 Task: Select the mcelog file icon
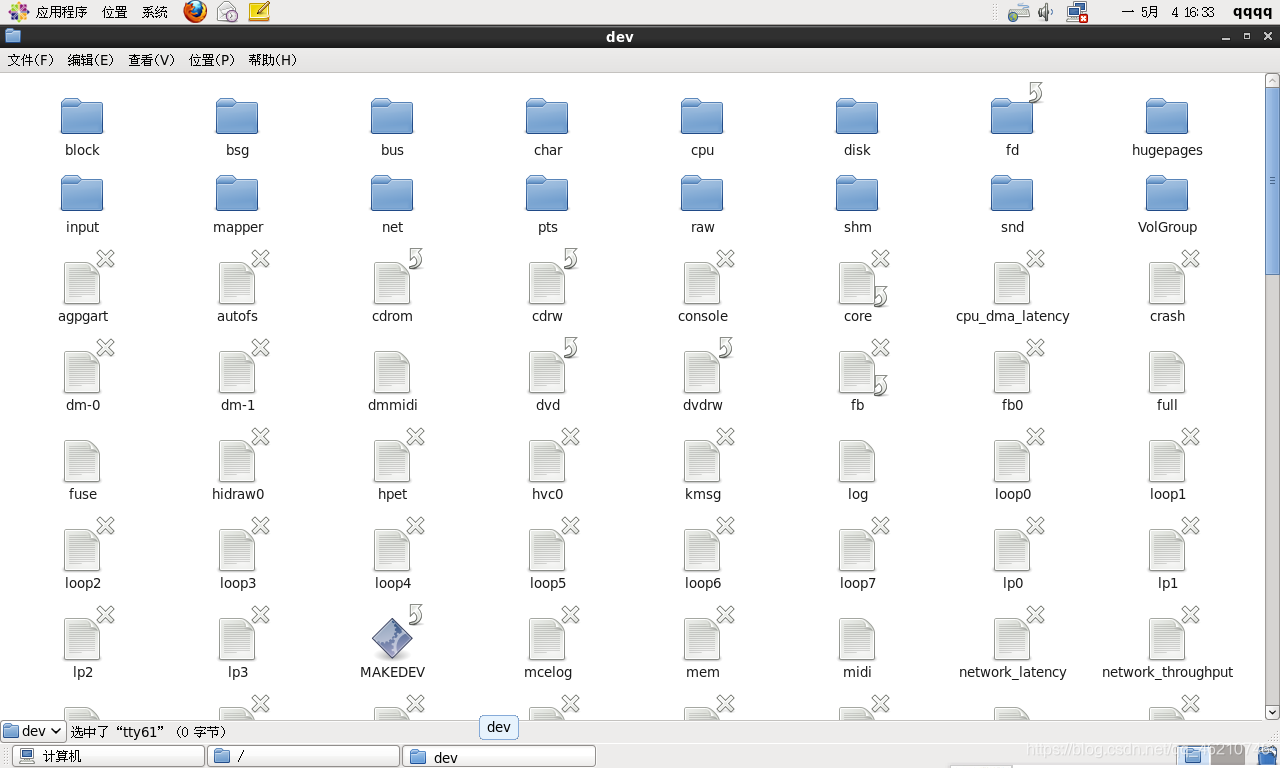547,639
